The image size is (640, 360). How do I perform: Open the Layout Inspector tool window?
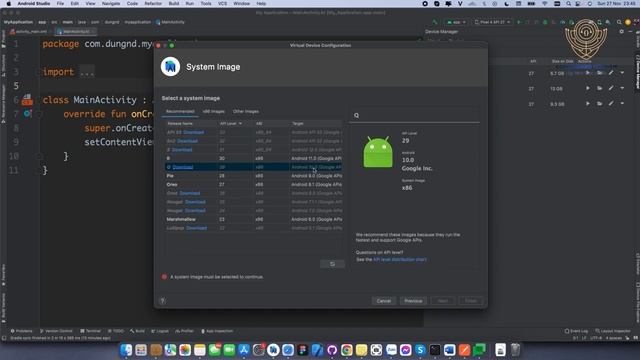pos(613,331)
